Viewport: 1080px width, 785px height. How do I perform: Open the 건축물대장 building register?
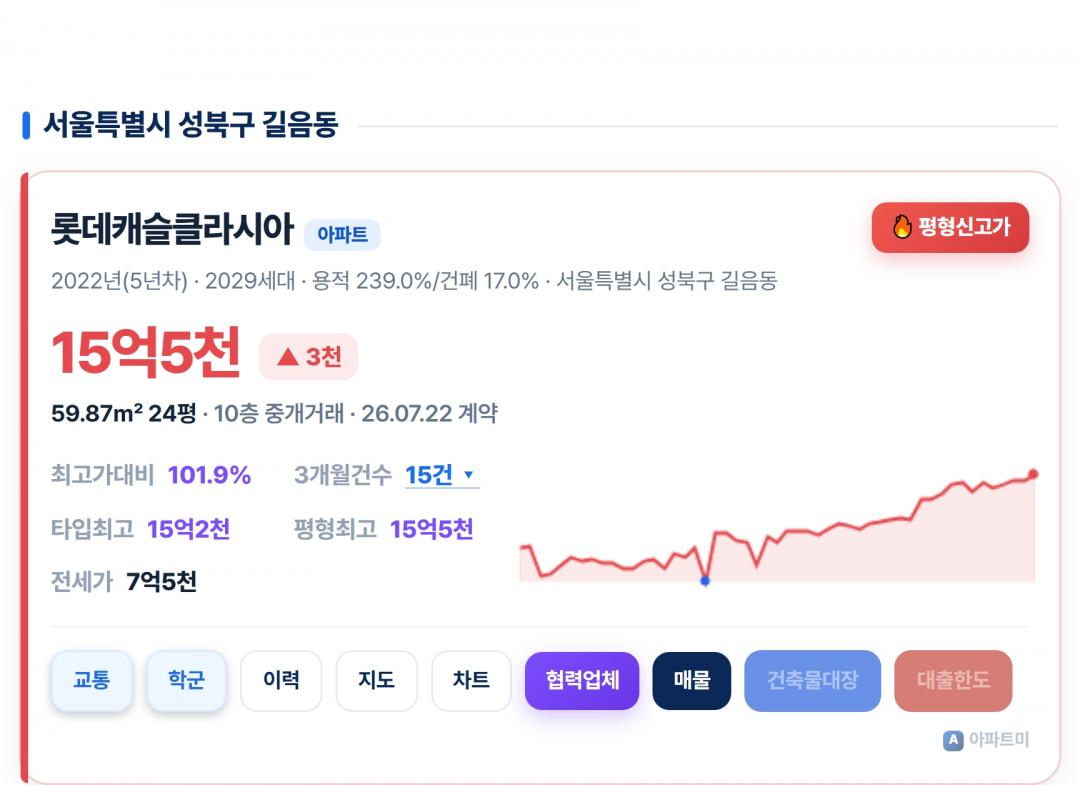click(x=813, y=680)
